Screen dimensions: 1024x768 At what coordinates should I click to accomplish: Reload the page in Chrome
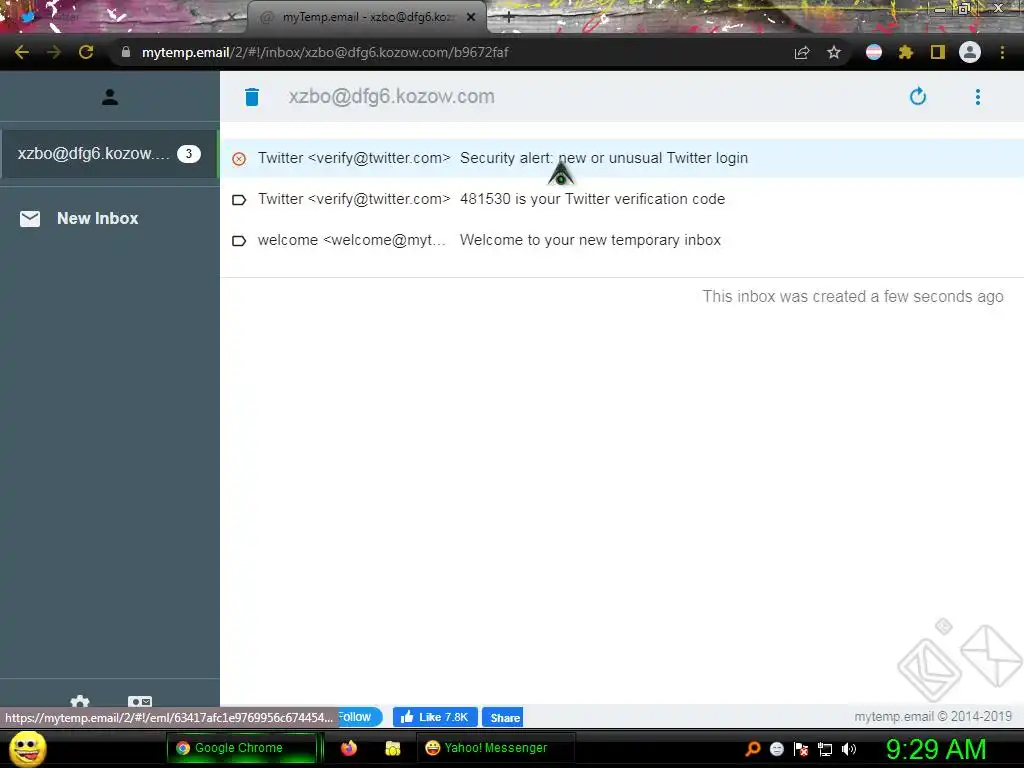click(x=86, y=52)
